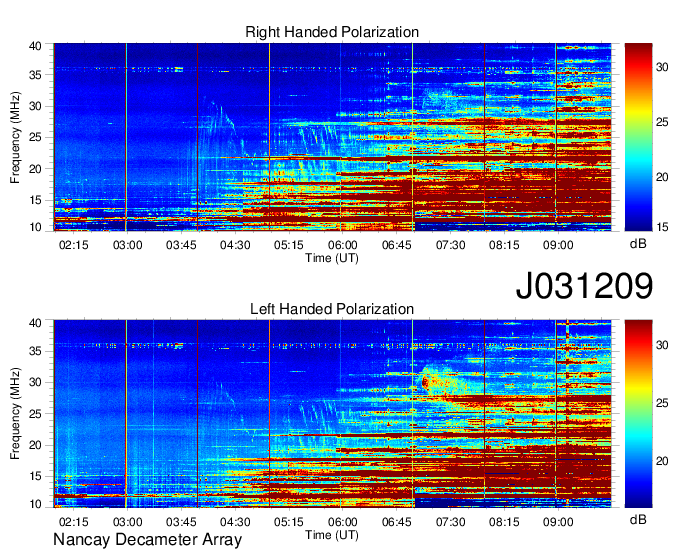Click Time (UT) label under Left Handed plot
Screen dimensions: 680x552
point(332,535)
